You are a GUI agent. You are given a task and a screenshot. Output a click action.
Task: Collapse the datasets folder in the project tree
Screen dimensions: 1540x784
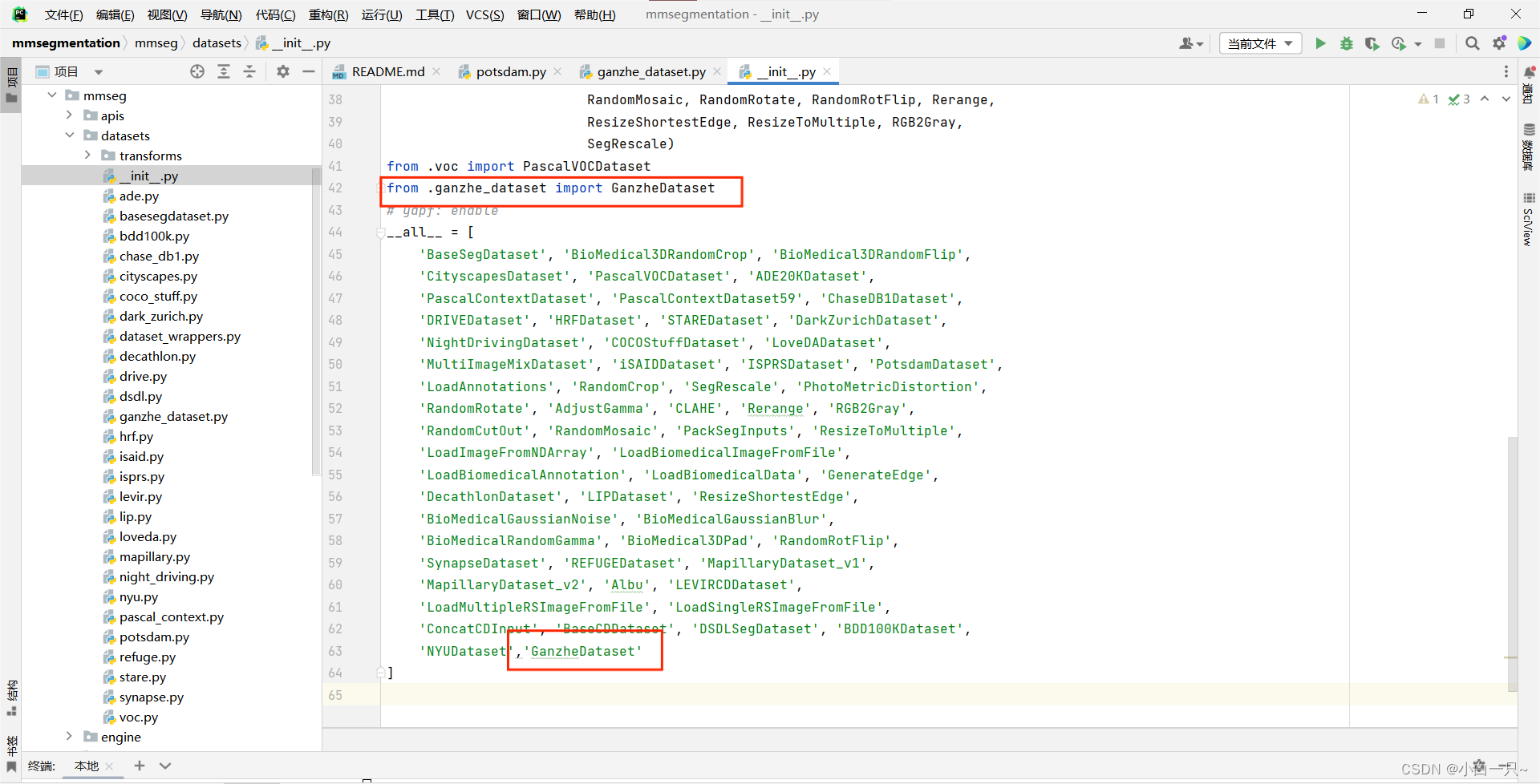70,135
